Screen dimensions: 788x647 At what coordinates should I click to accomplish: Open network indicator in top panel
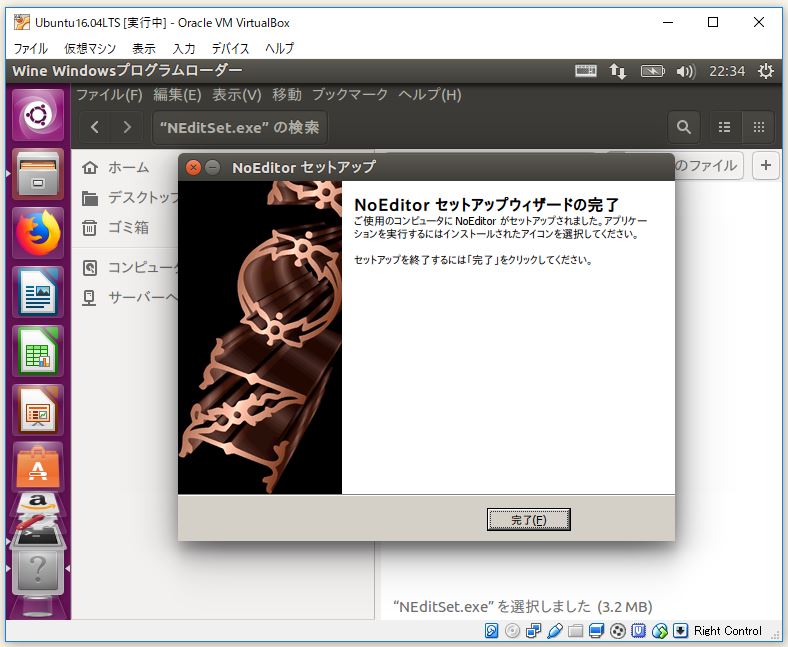pos(618,71)
